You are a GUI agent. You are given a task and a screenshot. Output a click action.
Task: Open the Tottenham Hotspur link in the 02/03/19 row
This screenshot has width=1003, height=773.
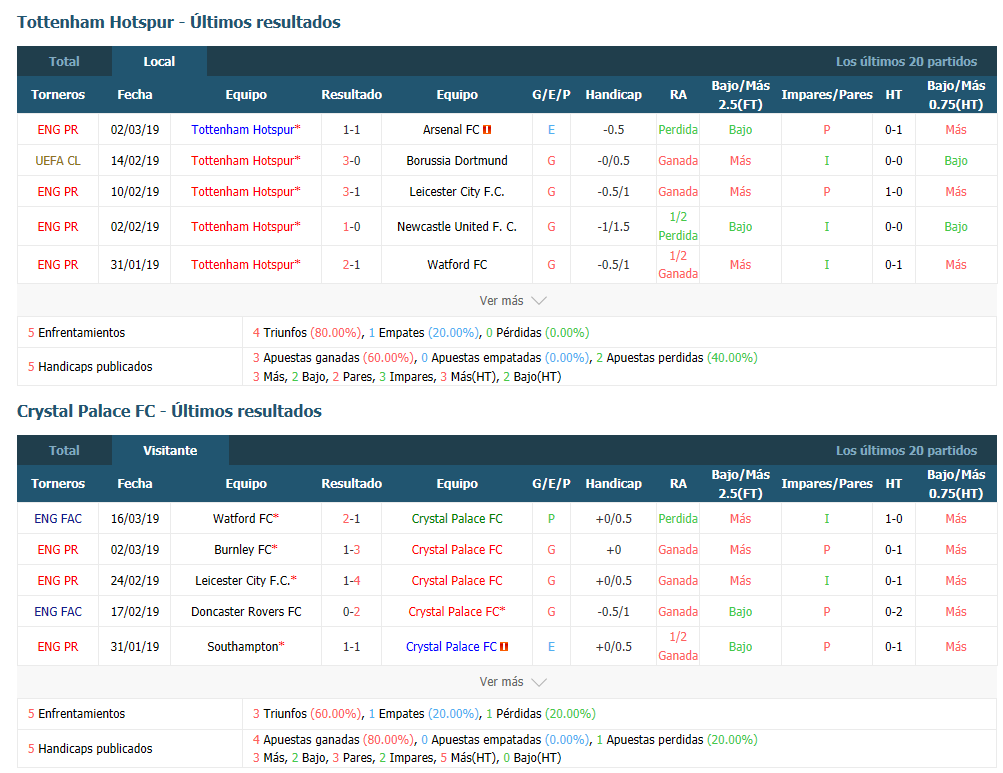point(246,130)
